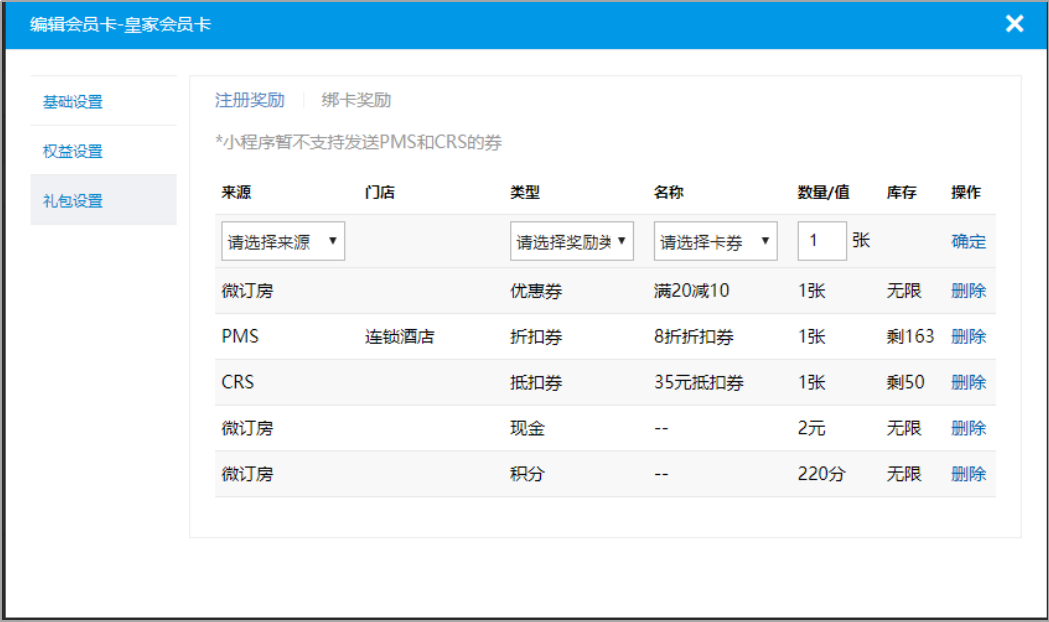
Task: Switch to the 注册奖励 tab
Action: pyautogui.click(x=250, y=100)
